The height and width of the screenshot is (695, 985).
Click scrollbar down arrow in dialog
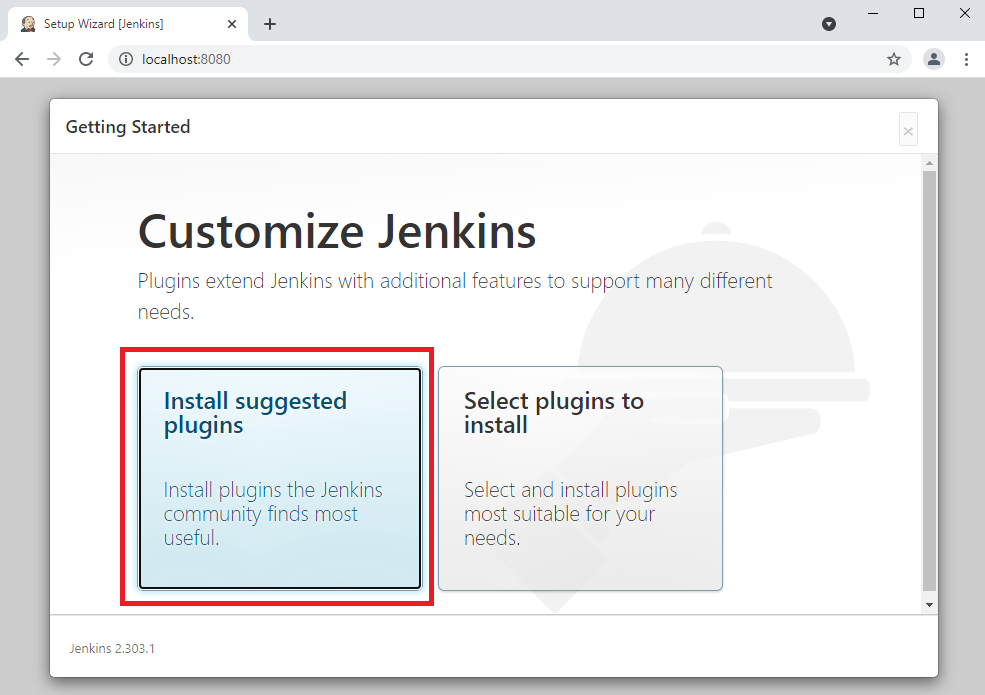[929, 605]
